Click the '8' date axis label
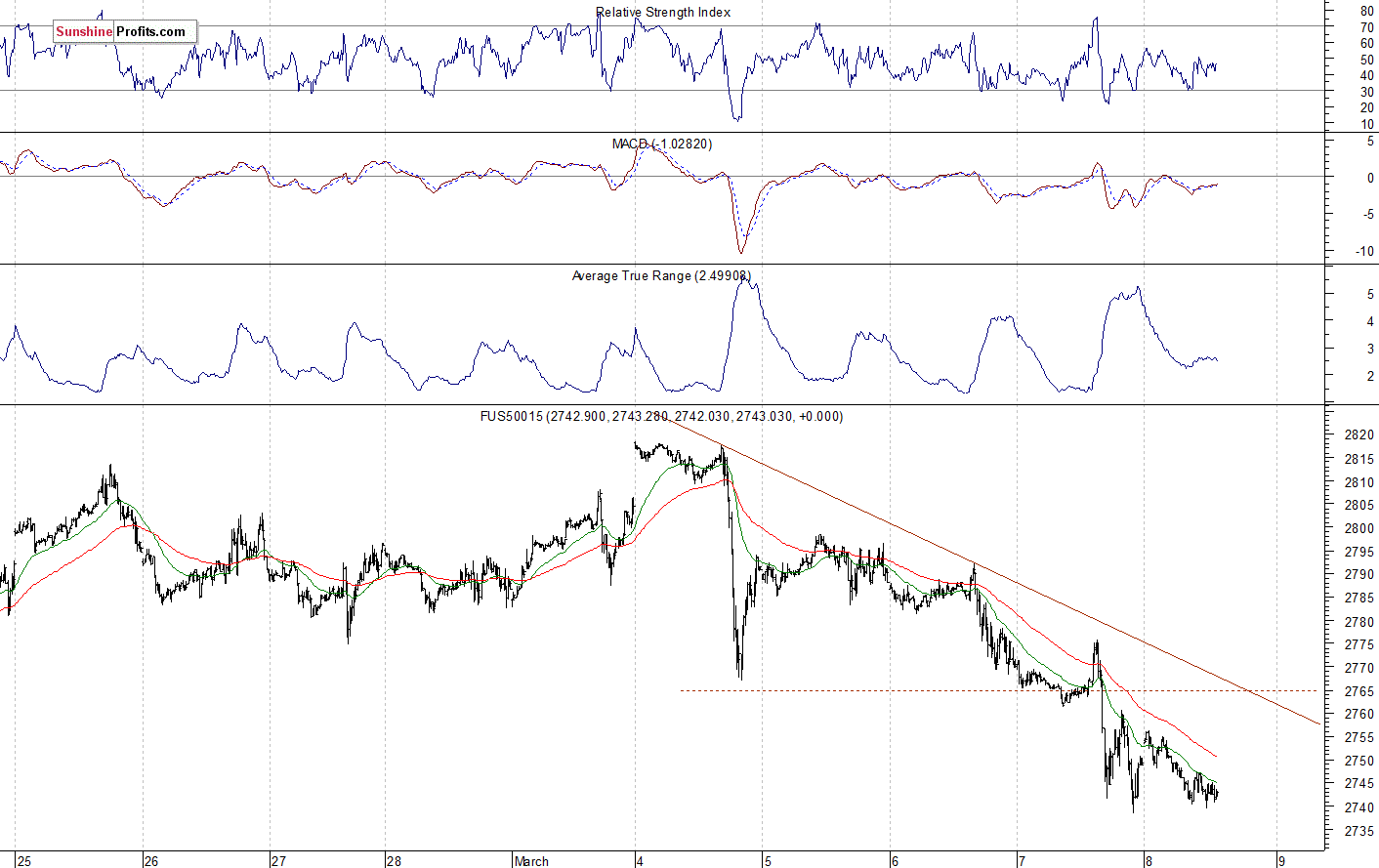 point(1149,861)
